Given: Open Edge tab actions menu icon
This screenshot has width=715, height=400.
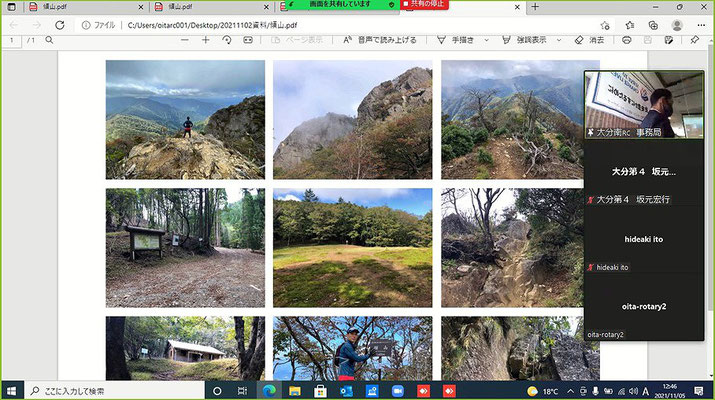Looking at the screenshot, I should 12,7.
